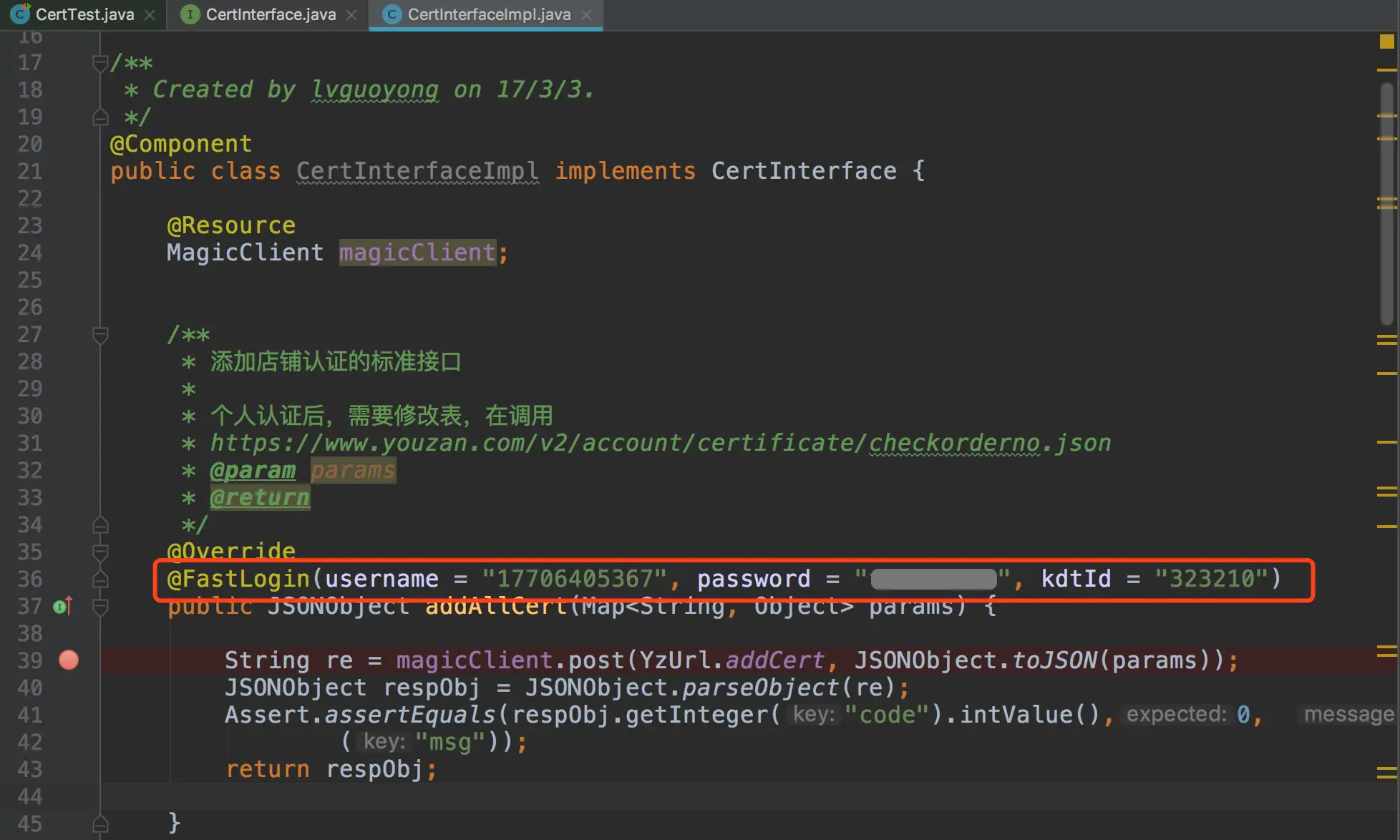
Task: Open the CertTest.java tab
Action: click(84, 14)
